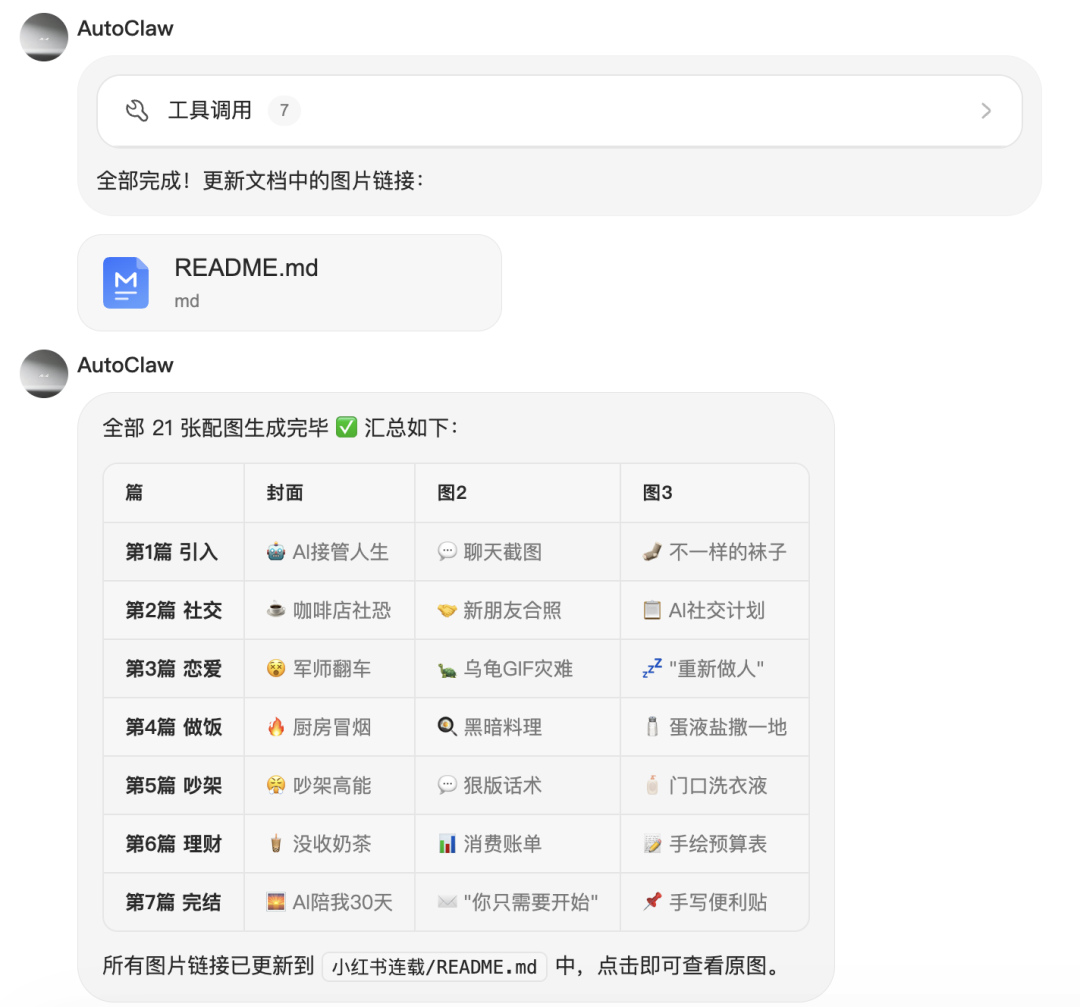Click the bar chart emoji beside 消费账单
The width and height of the screenshot is (1080, 1007).
[x=447, y=844]
